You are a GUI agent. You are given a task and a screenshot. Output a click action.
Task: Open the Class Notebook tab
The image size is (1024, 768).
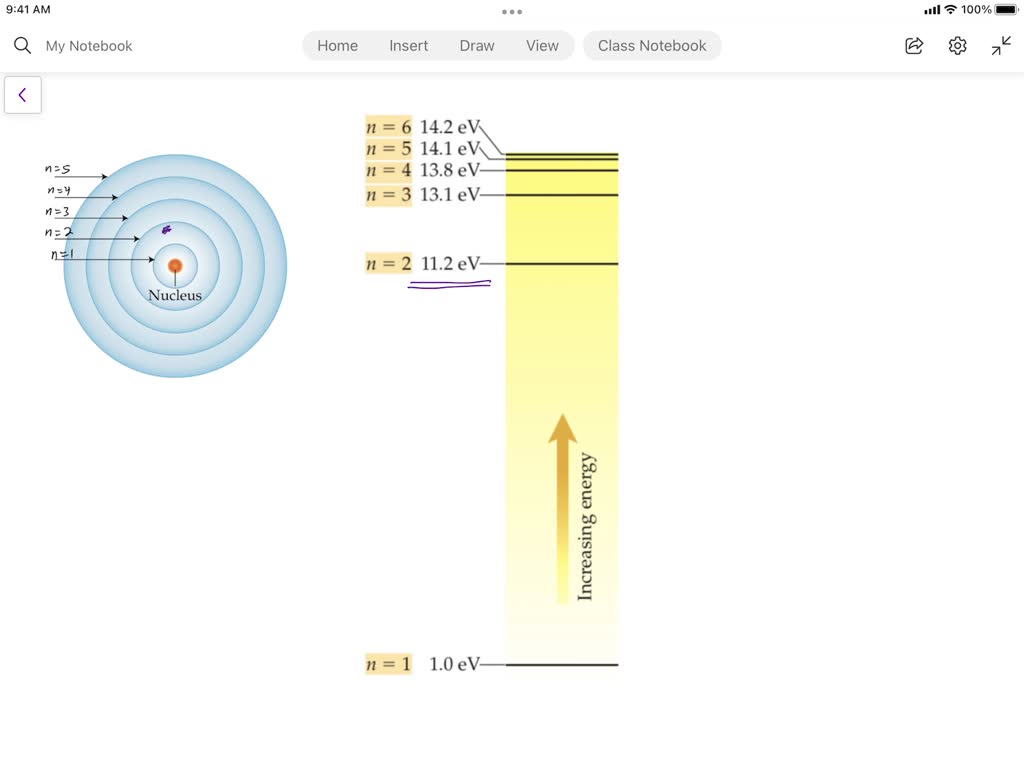click(652, 46)
